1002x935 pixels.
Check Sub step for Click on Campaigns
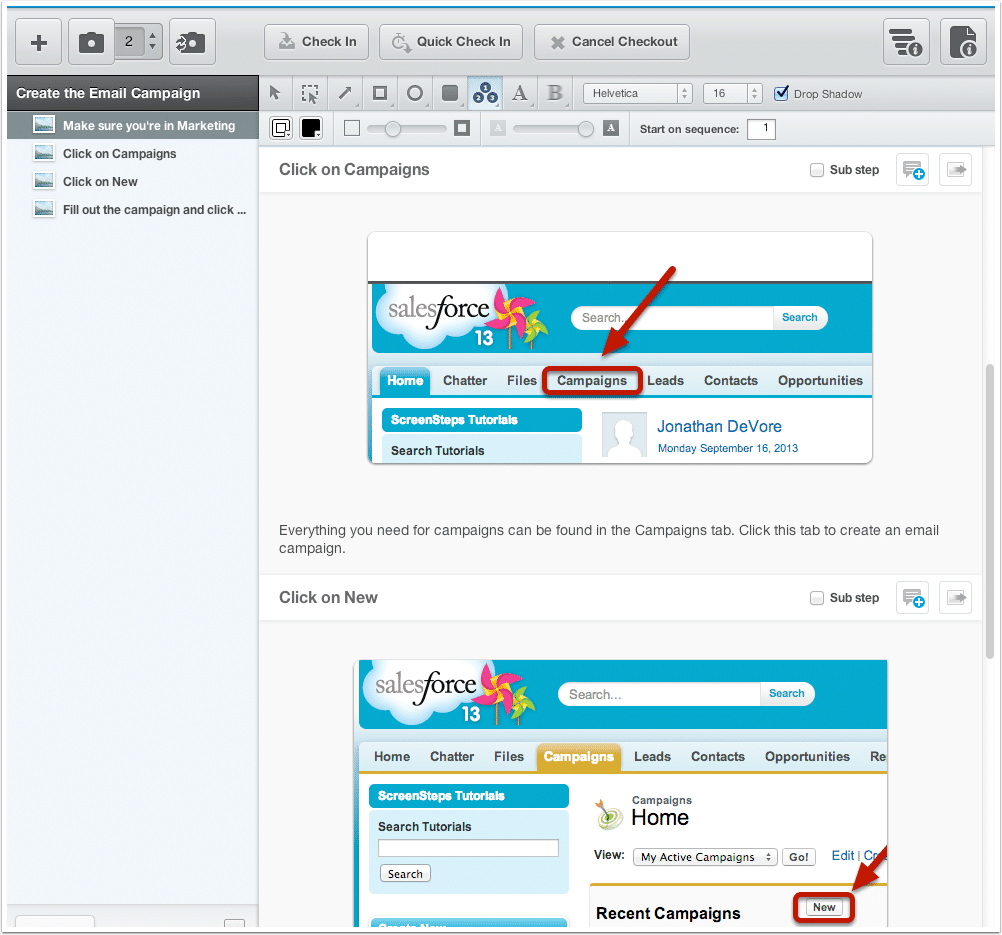click(817, 170)
